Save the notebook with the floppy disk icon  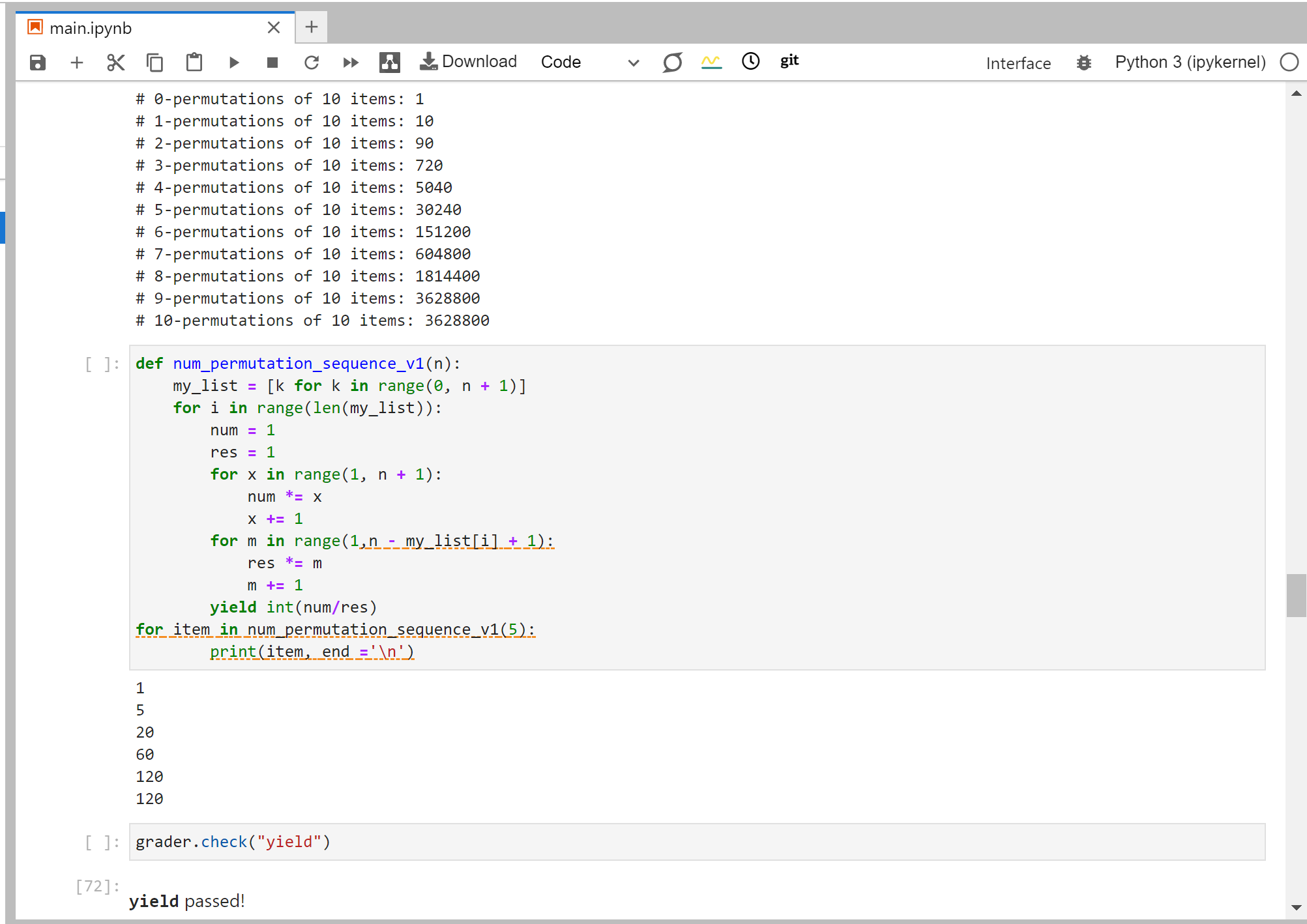(x=38, y=63)
